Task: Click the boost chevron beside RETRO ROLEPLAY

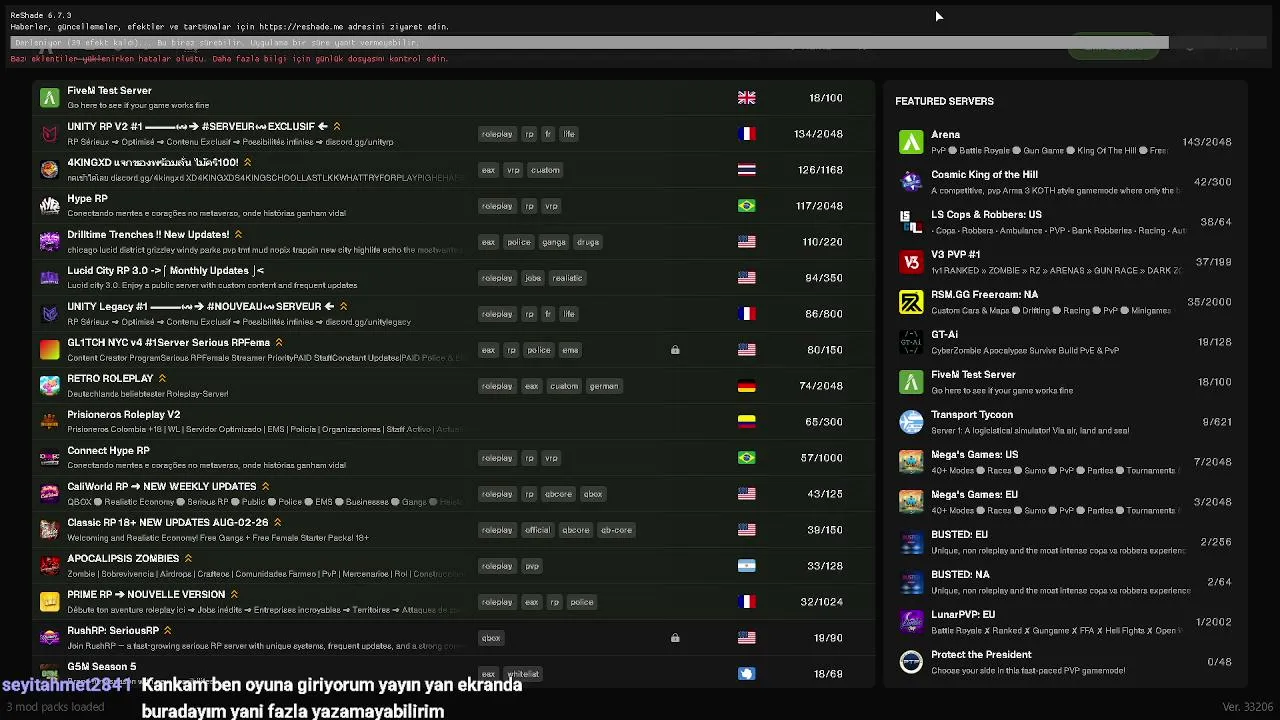Action: click(162, 379)
